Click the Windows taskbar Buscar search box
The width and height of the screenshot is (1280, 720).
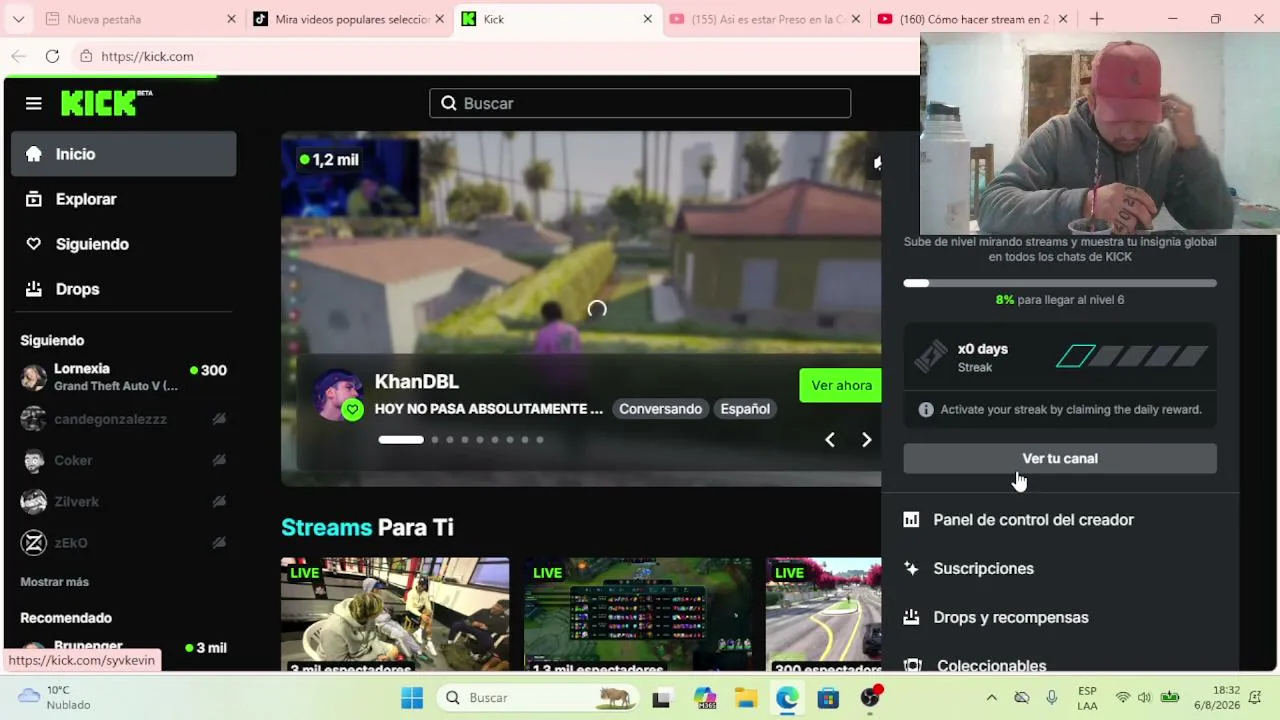tap(538, 697)
